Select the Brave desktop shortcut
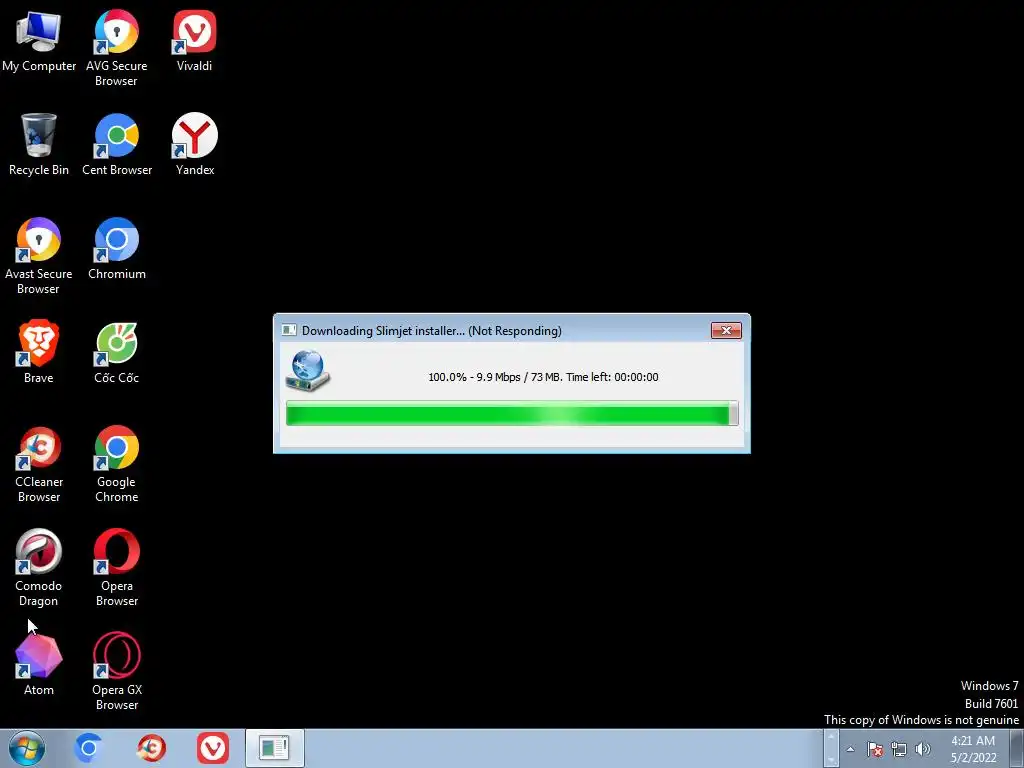 click(x=39, y=353)
